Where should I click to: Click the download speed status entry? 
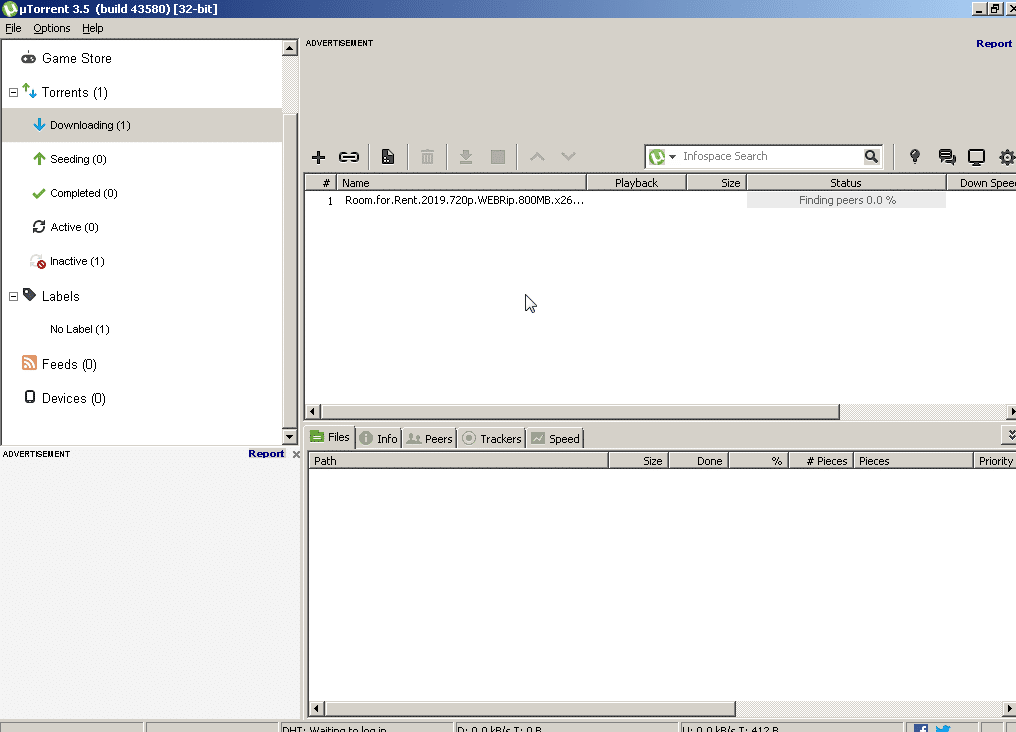click(566, 727)
